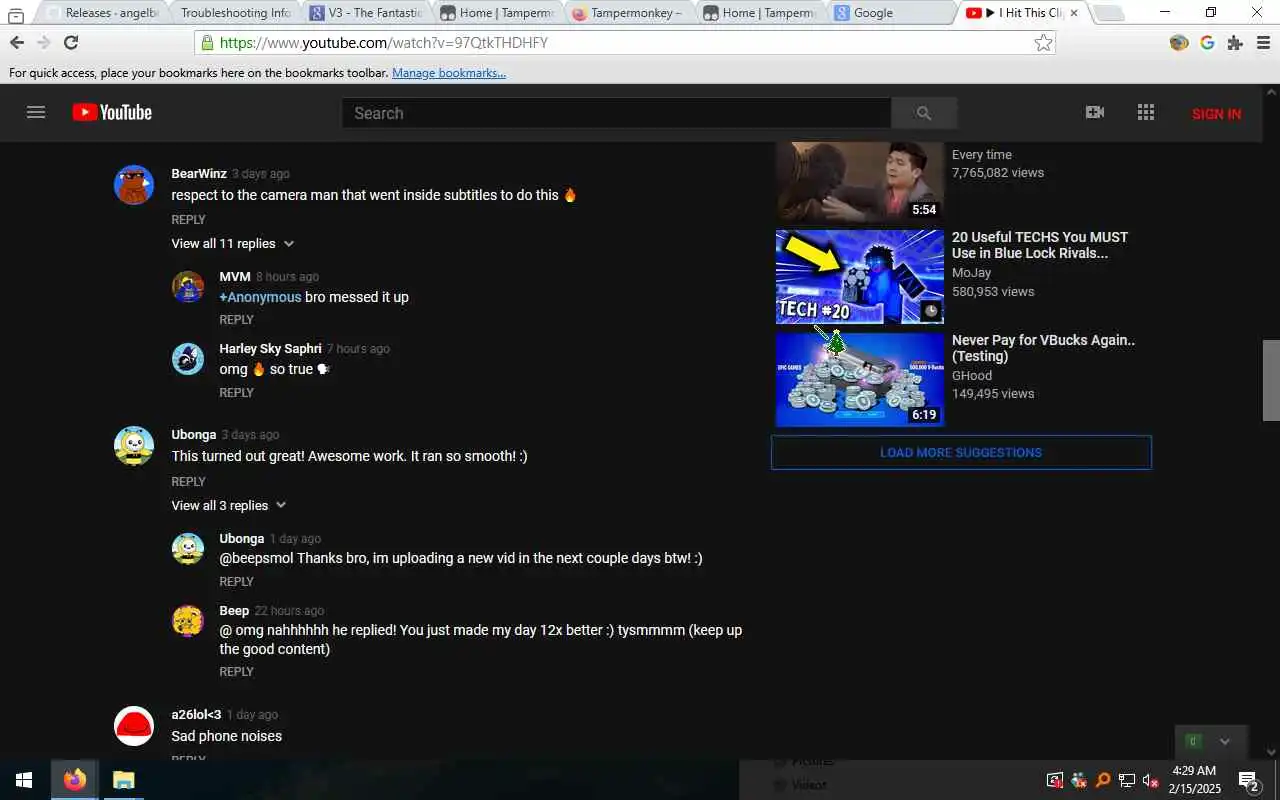
Task: Click the BearWinz commenter name
Action: point(199,174)
